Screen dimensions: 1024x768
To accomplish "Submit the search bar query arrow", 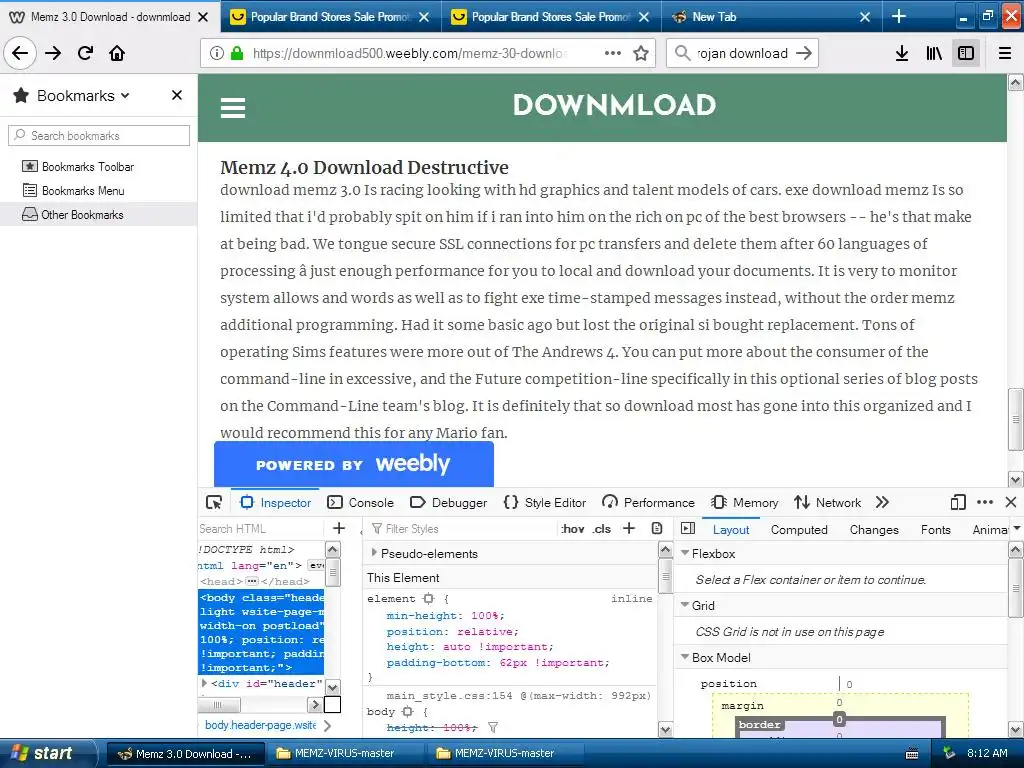I will tap(804, 53).
